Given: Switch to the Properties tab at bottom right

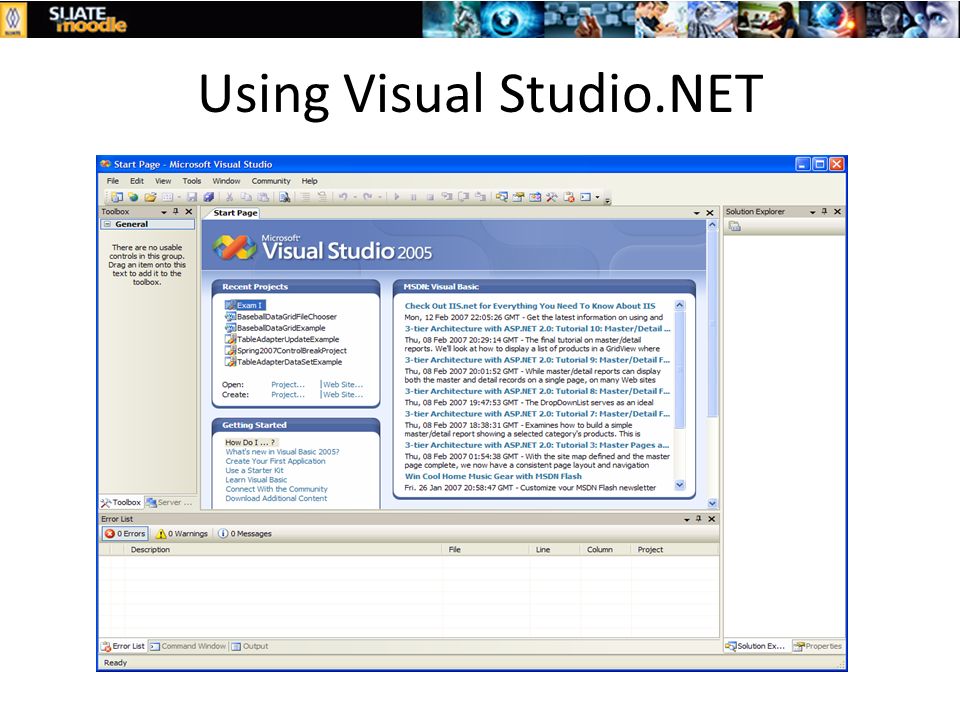Looking at the screenshot, I should pos(817,646).
